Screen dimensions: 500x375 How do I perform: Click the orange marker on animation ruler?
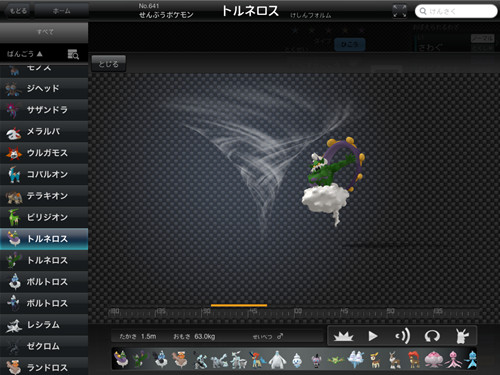239,305
